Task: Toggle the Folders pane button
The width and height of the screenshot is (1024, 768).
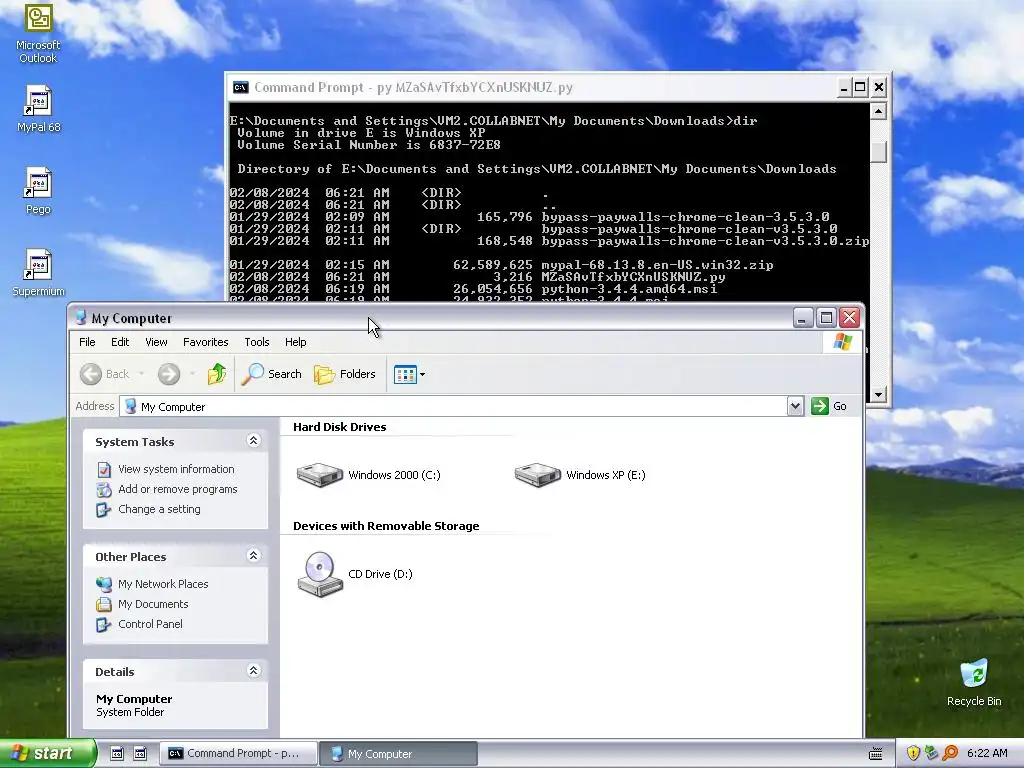Action: tap(345, 374)
